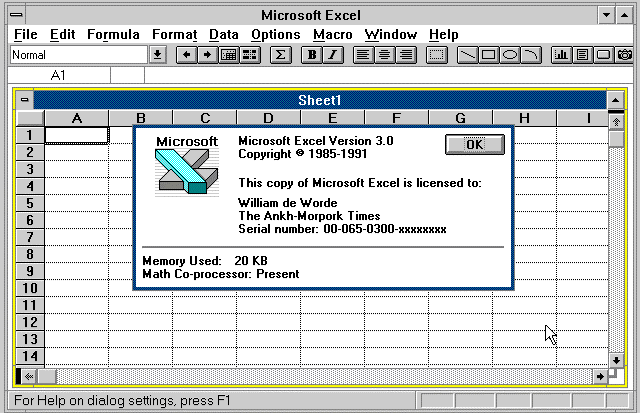Select the Rectangle drawing tool

[x=489, y=55]
